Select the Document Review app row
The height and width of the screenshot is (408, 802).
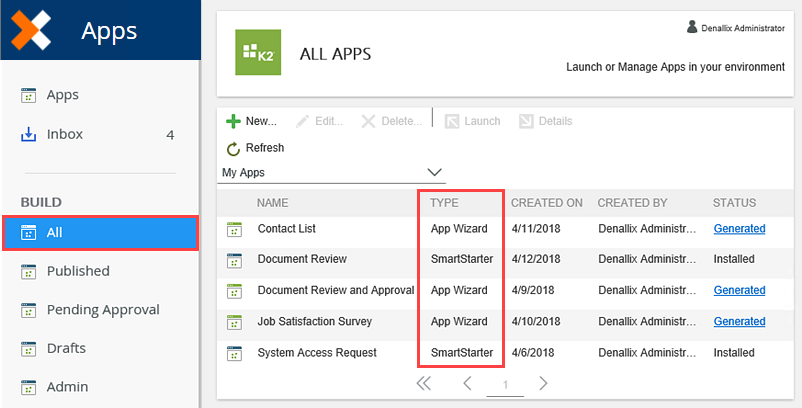click(302, 260)
